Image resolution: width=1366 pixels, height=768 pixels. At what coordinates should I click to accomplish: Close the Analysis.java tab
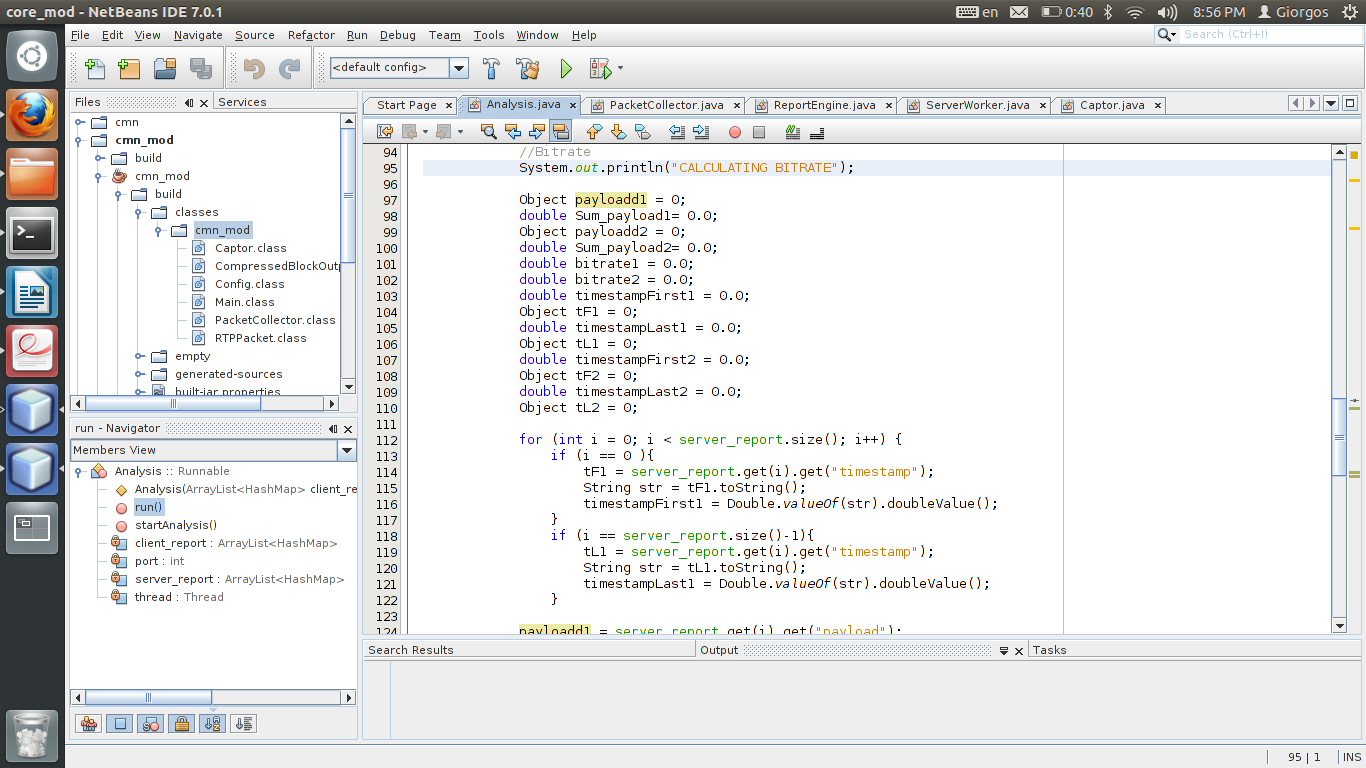(572, 104)
